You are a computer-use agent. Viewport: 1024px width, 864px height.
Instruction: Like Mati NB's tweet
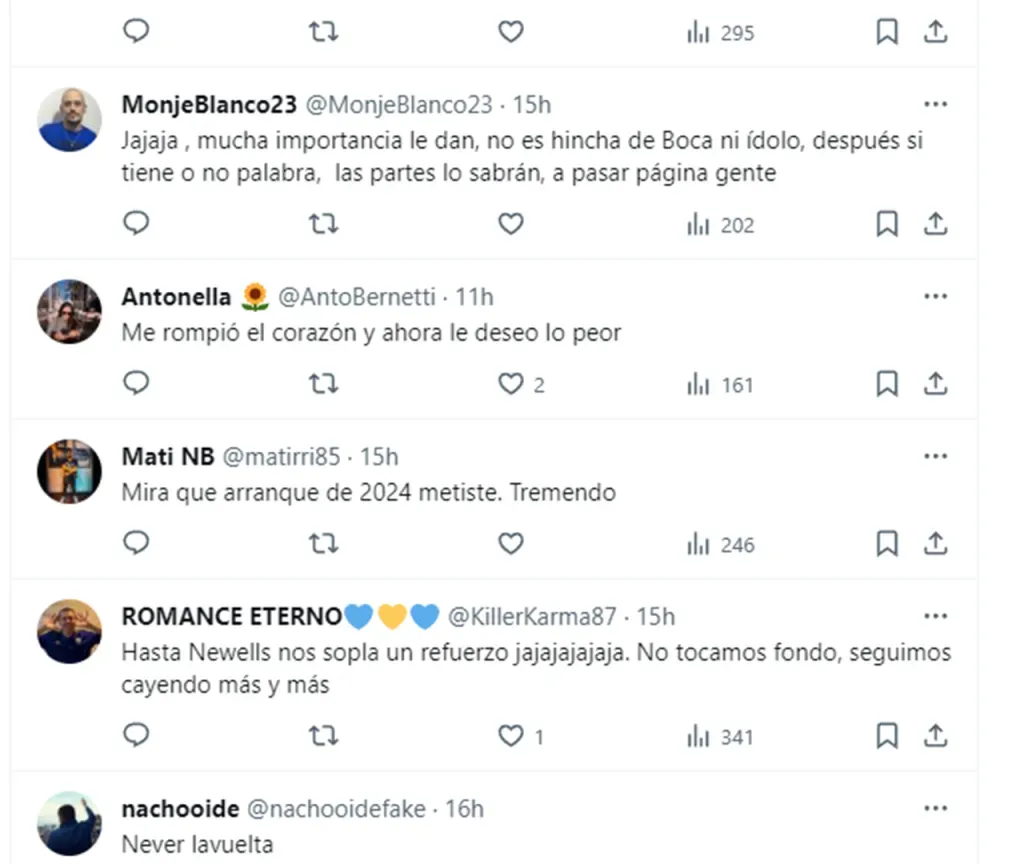511,544
